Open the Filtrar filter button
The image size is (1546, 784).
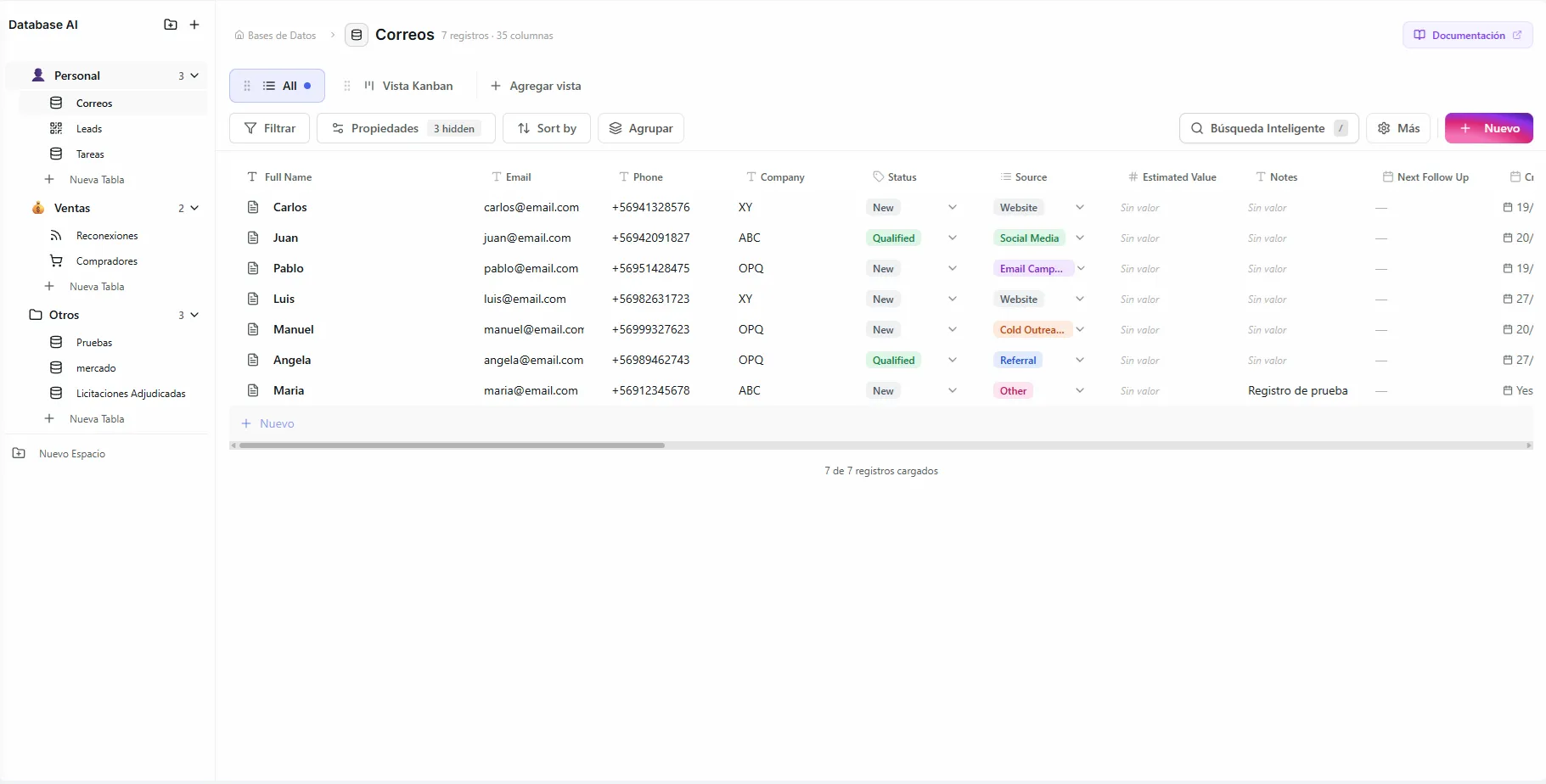[270, 128]
